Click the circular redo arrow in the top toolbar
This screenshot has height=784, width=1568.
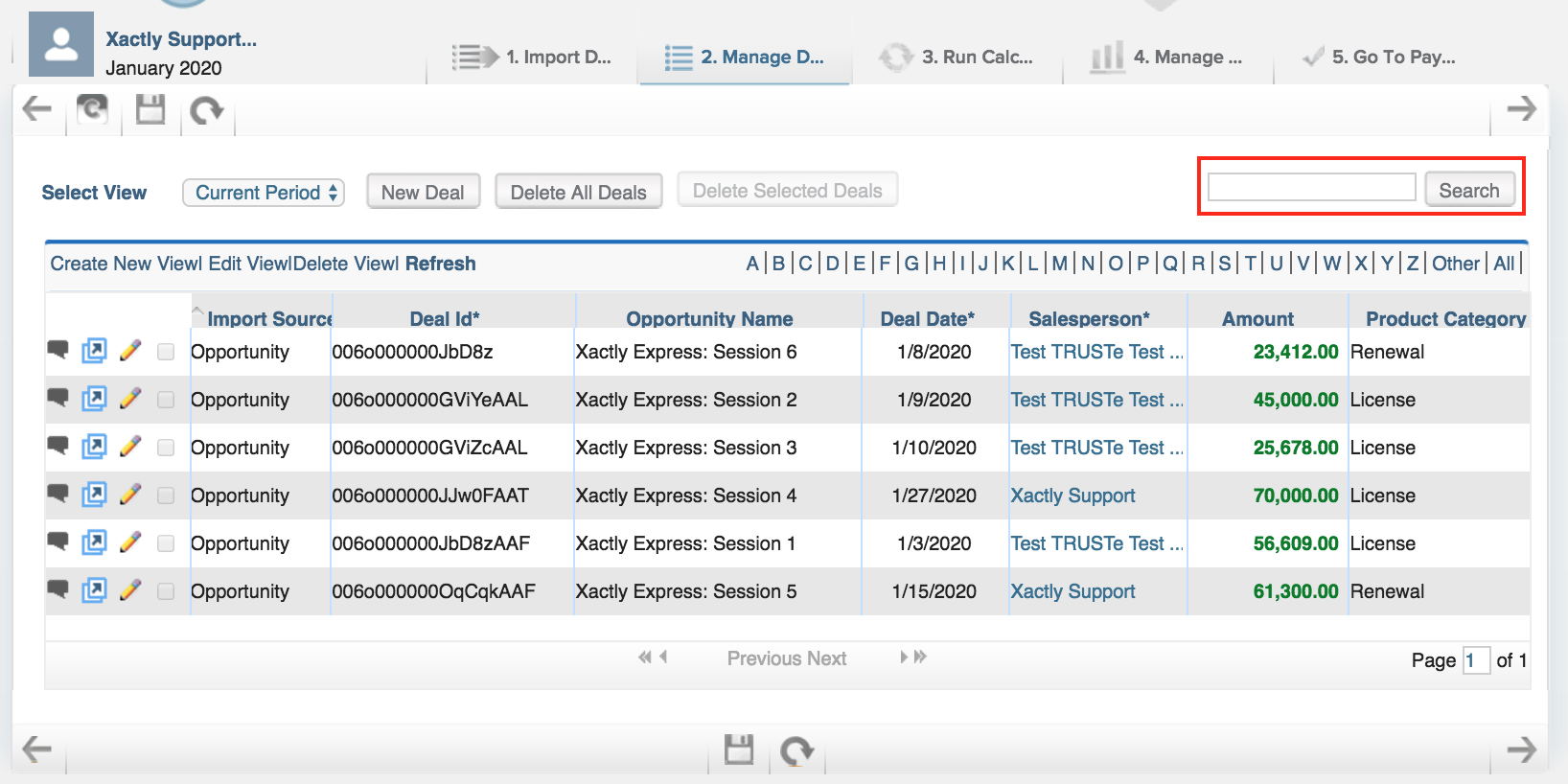pos(206,110)
